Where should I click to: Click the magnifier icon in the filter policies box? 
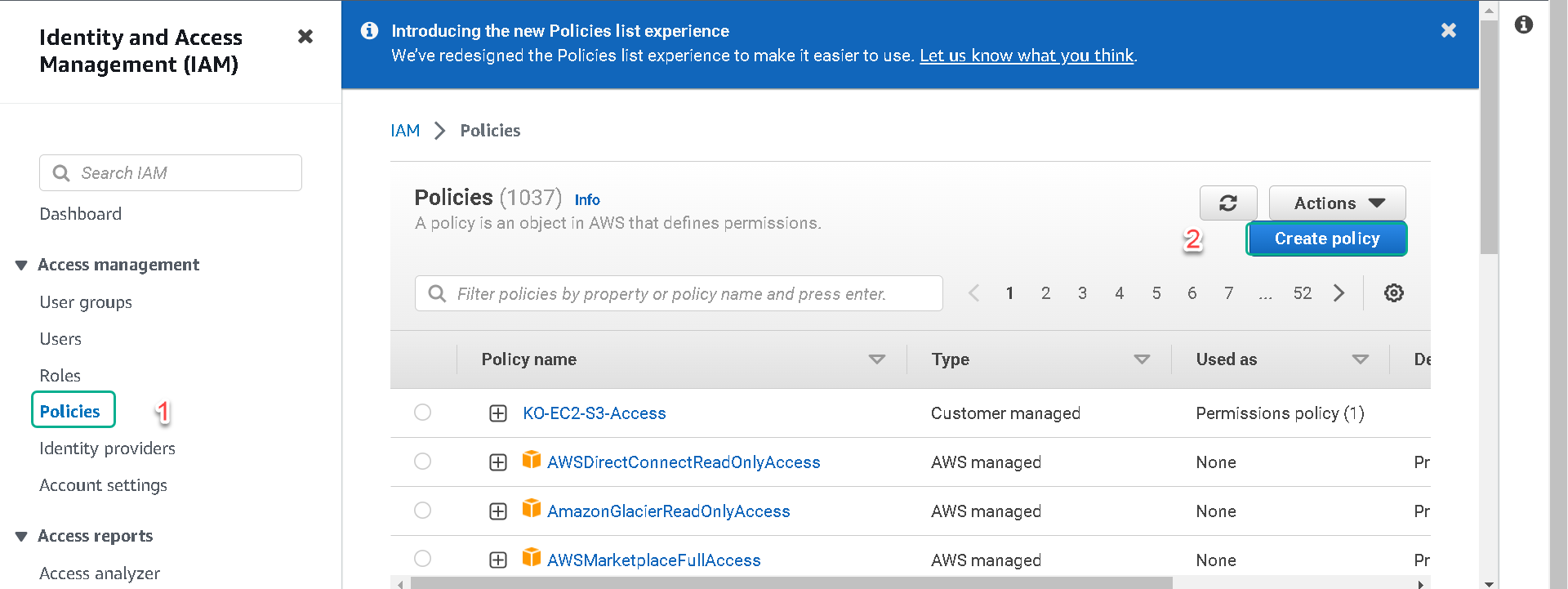[437, 293]
